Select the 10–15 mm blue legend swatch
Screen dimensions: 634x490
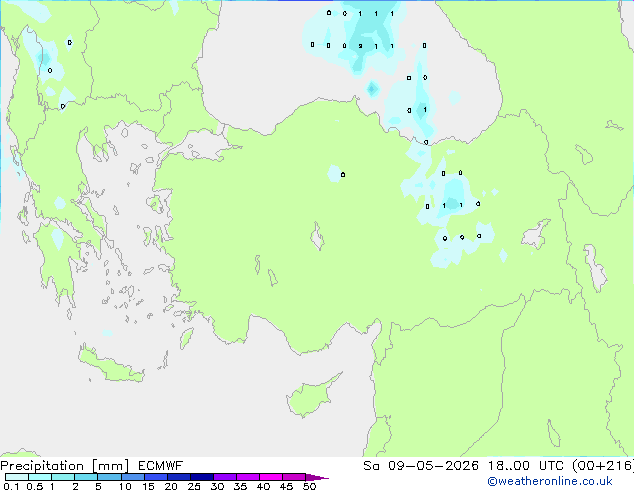[133, 477]
